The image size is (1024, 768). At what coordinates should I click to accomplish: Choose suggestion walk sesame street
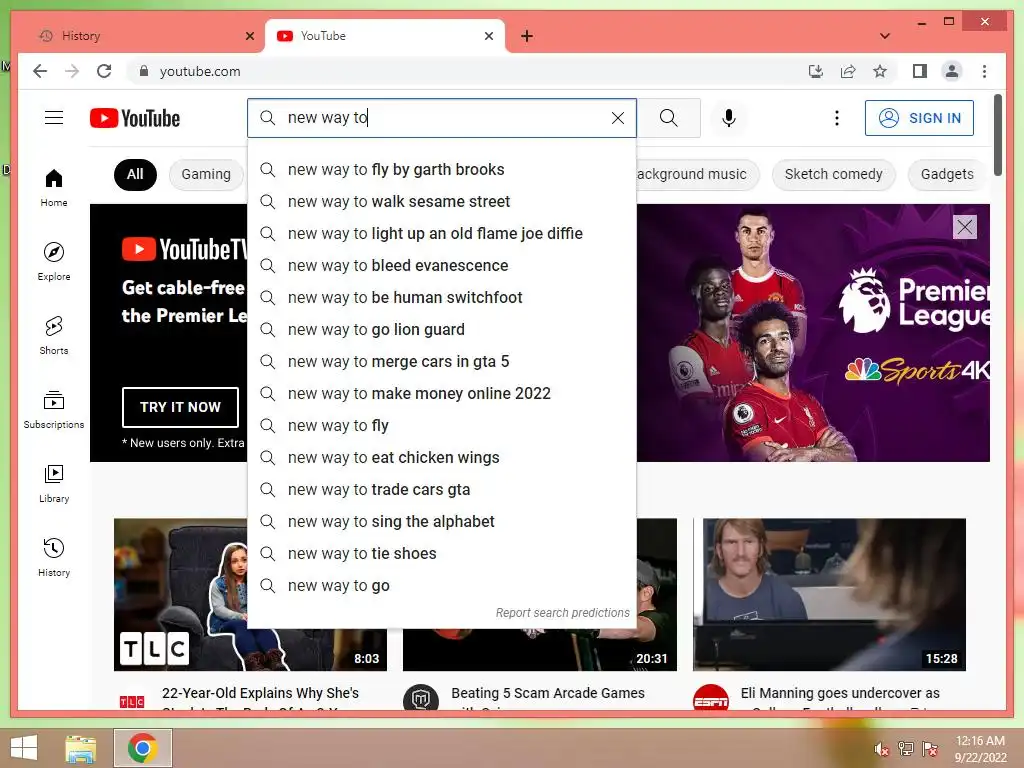point(442,202)
